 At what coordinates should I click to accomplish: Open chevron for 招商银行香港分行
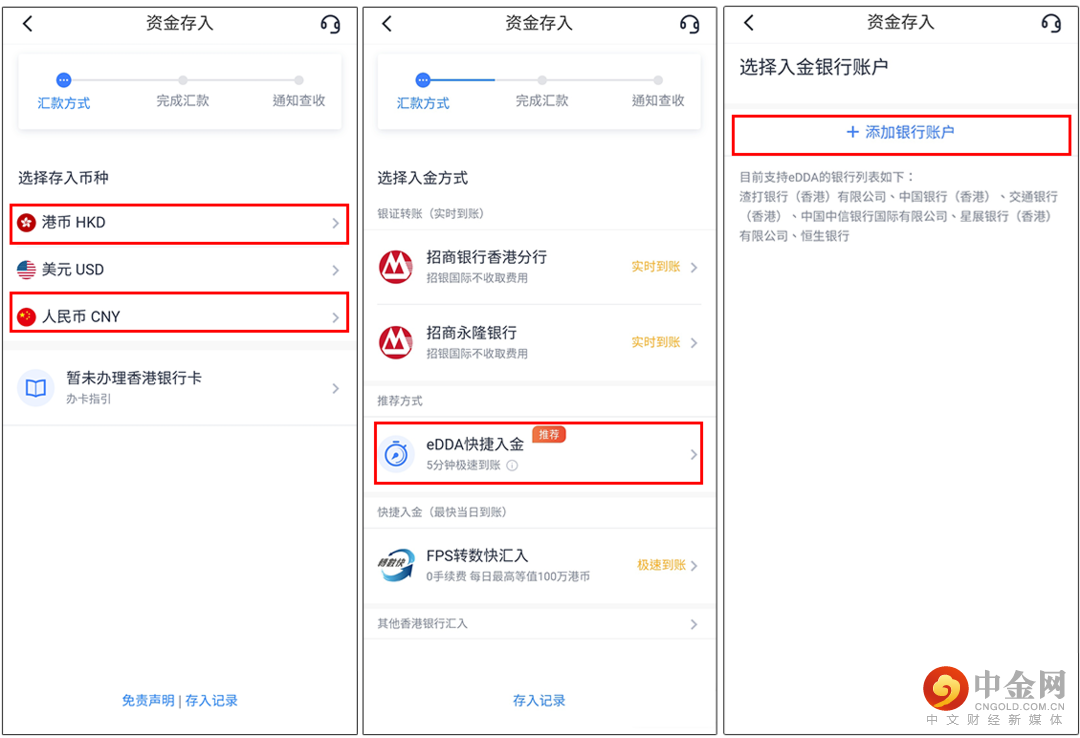694,267
